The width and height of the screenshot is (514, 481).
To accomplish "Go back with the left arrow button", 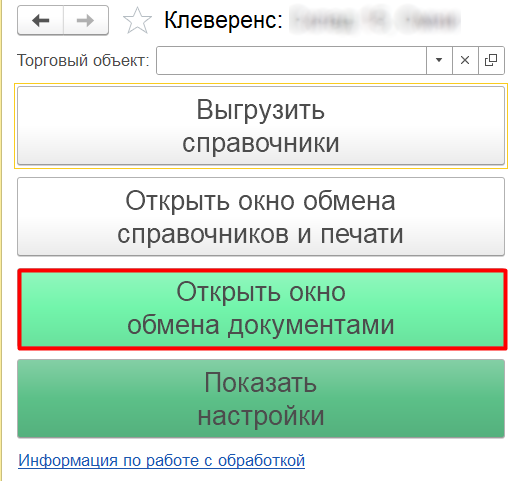I will [40, 20].
